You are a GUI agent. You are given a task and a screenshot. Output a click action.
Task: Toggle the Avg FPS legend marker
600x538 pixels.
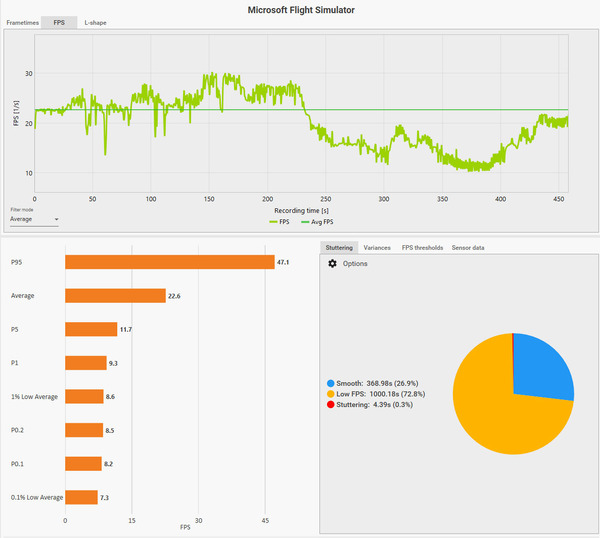[x=305, y=222]
